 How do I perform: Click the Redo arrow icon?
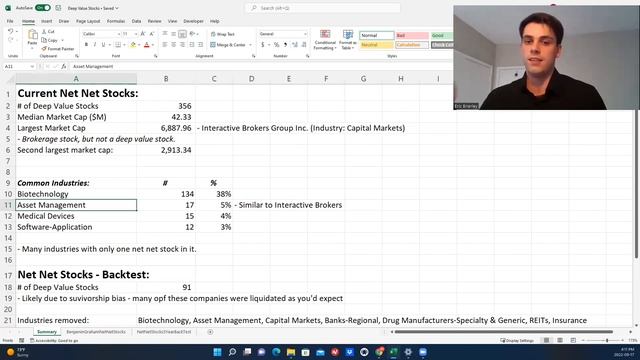click(x=11, y=40)
